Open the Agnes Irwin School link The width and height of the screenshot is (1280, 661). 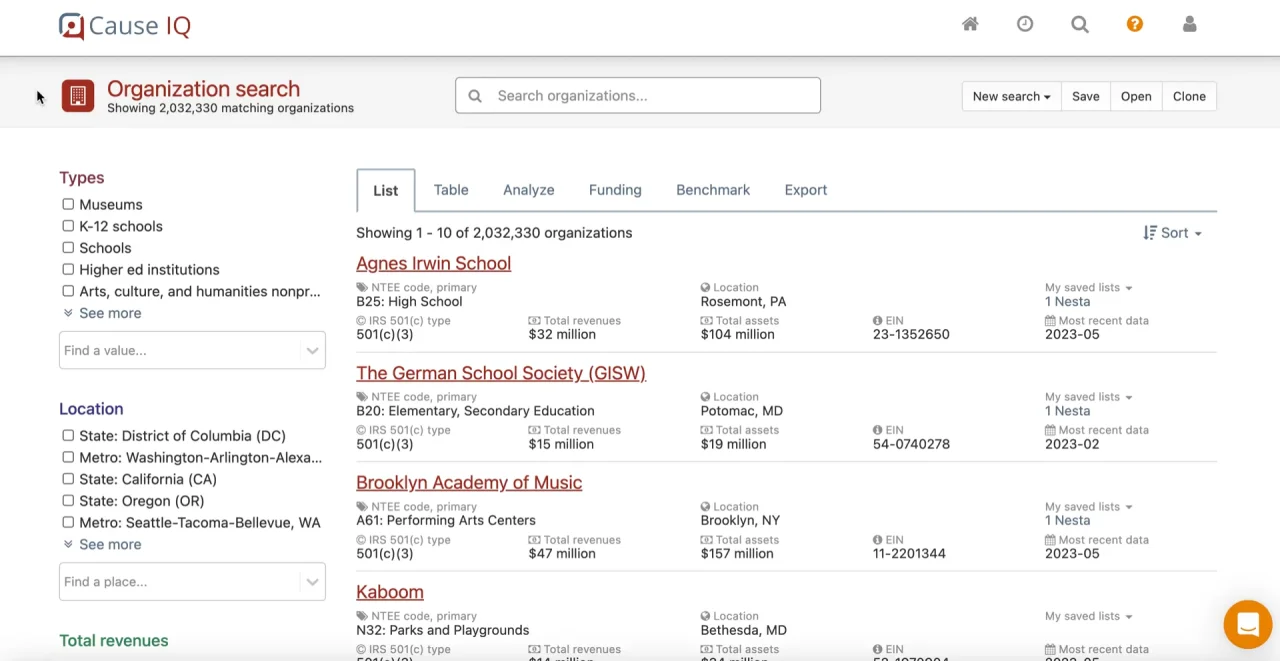pyautogui.click(x=433, y=263)
